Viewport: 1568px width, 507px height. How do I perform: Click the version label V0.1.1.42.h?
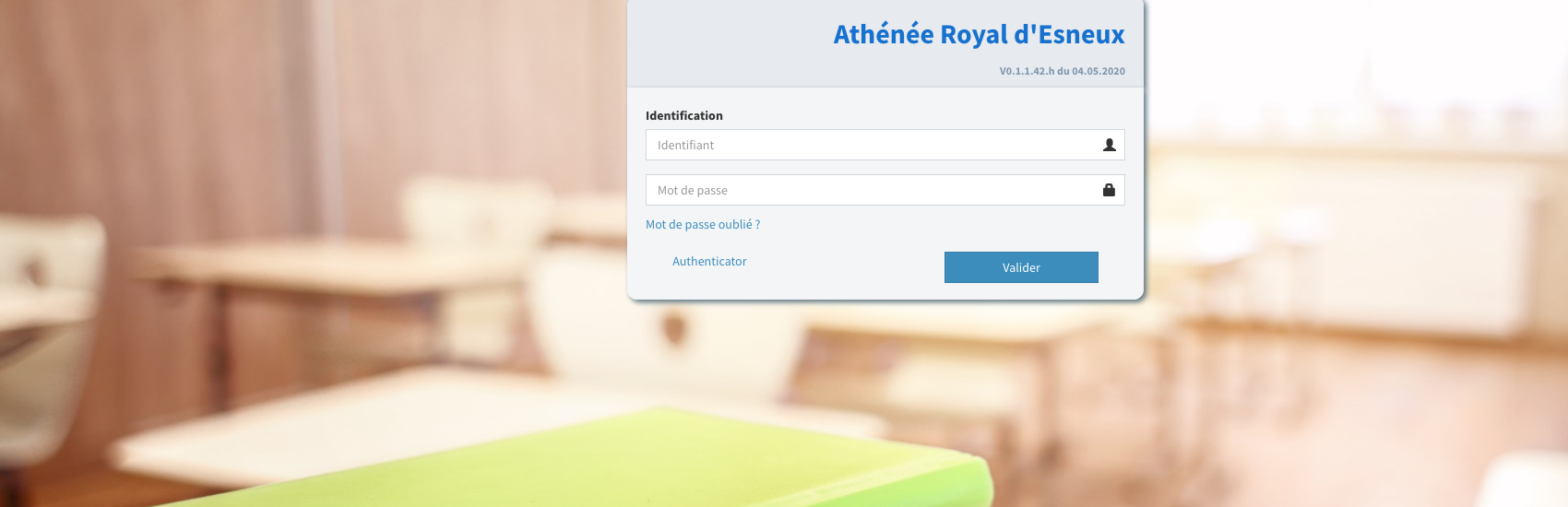click(x=1027, y=71)
